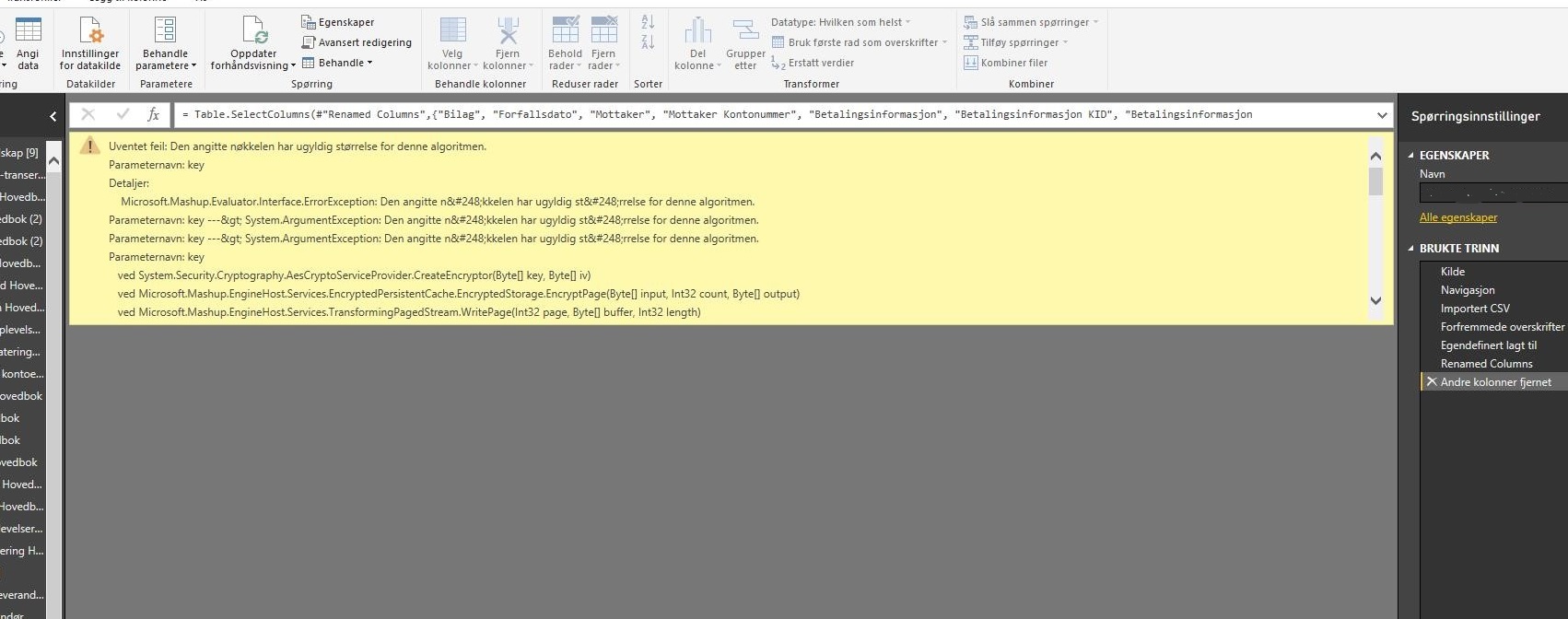The image size is (1568, 619).
Task: Confirm formula with checkmark icon
Action: [123, 114]
